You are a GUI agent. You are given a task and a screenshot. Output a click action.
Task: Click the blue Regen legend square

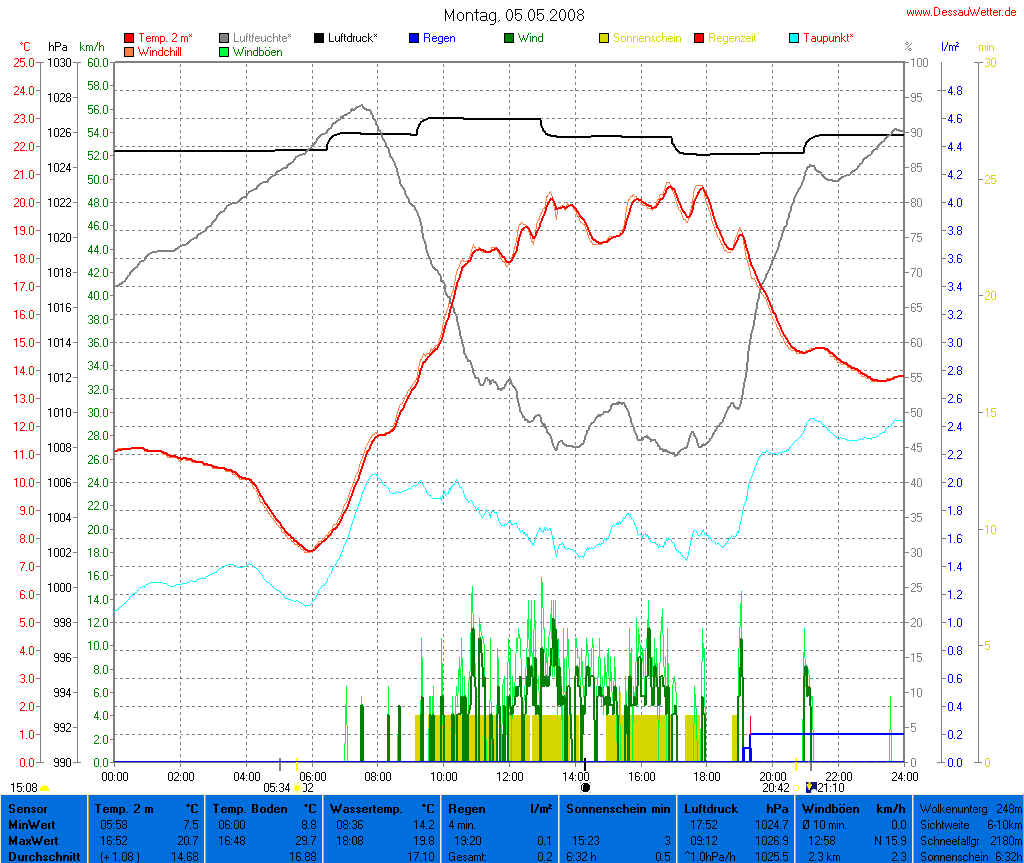point(414,38)
